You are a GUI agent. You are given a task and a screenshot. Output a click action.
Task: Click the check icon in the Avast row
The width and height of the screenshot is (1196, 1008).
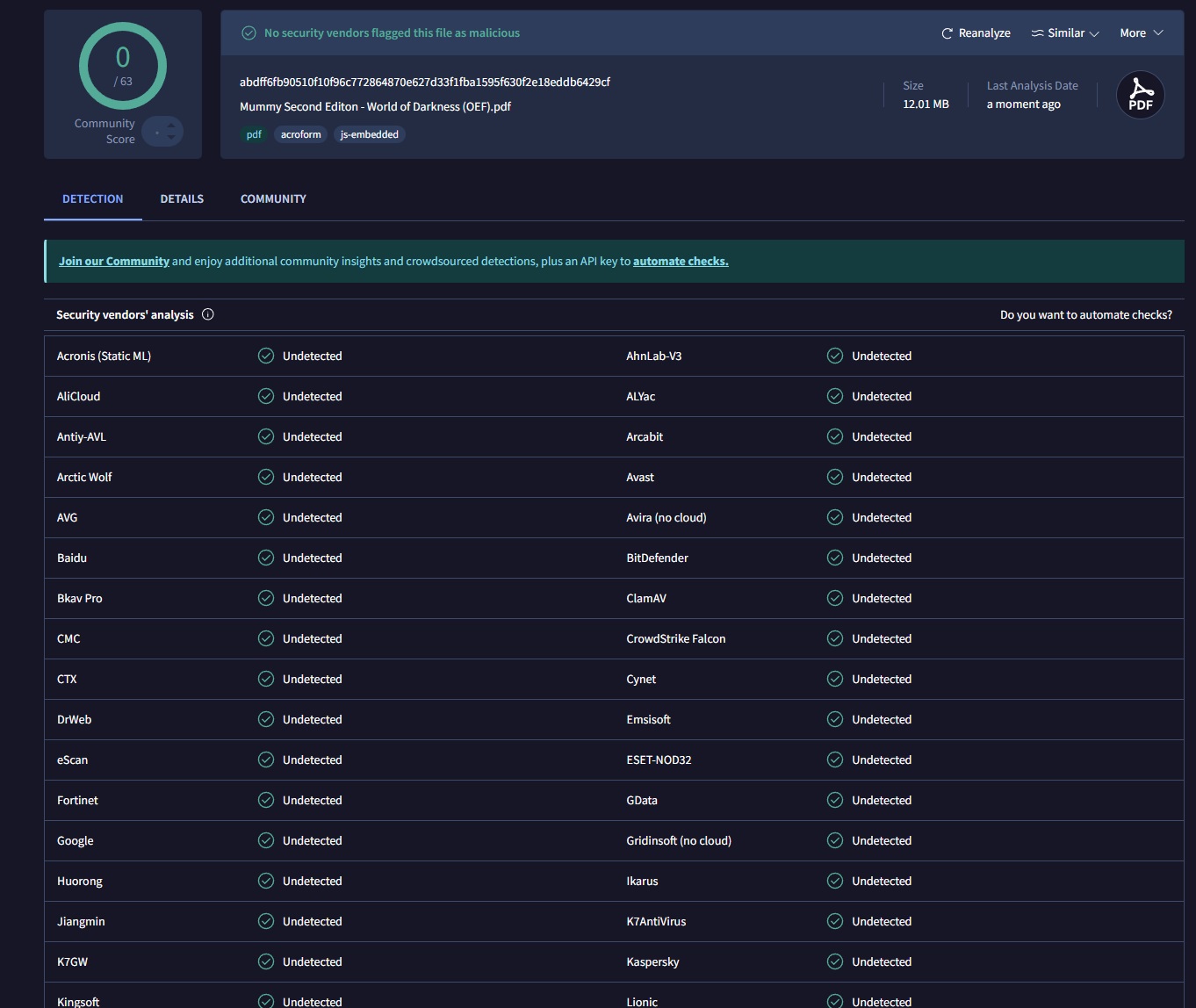click(x=835, y=477)
